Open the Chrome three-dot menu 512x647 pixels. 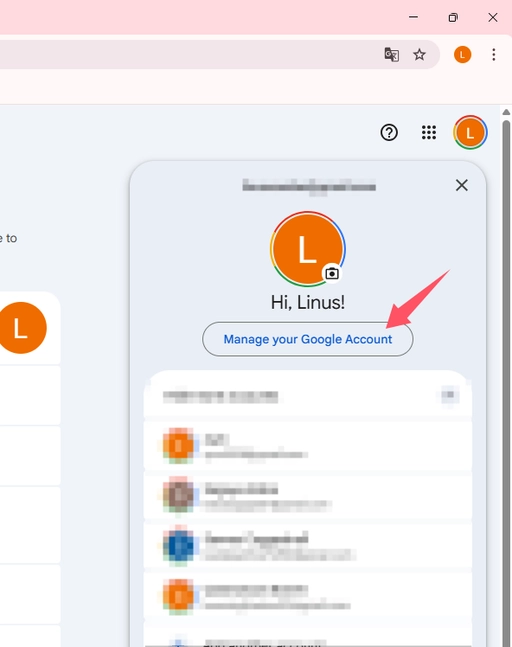pyautogui.click(x=493, y=54)
